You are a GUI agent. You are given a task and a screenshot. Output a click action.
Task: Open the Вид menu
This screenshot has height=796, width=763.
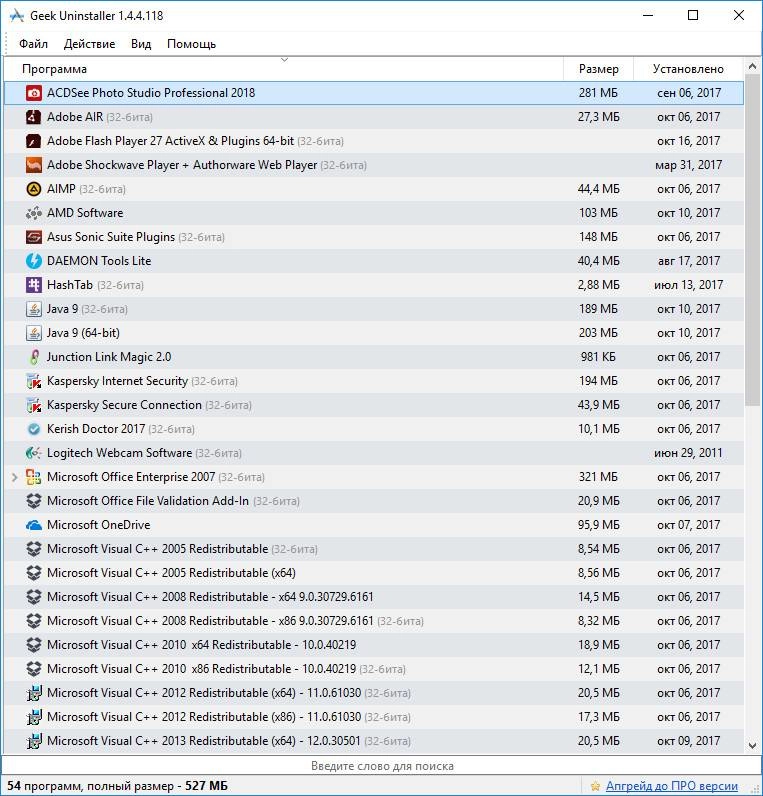point(141,44)
